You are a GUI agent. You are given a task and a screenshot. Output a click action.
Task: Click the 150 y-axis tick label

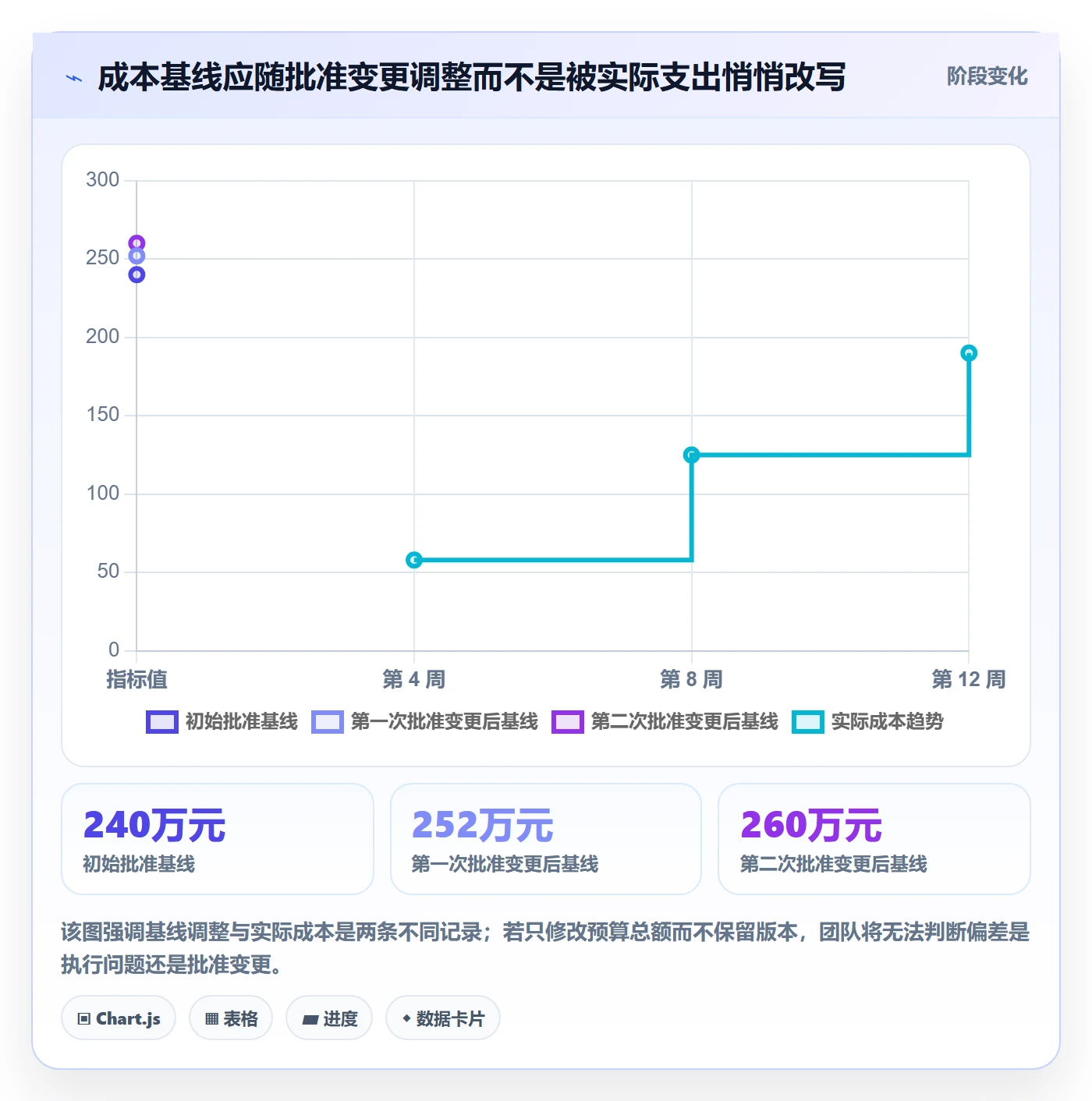103,414
